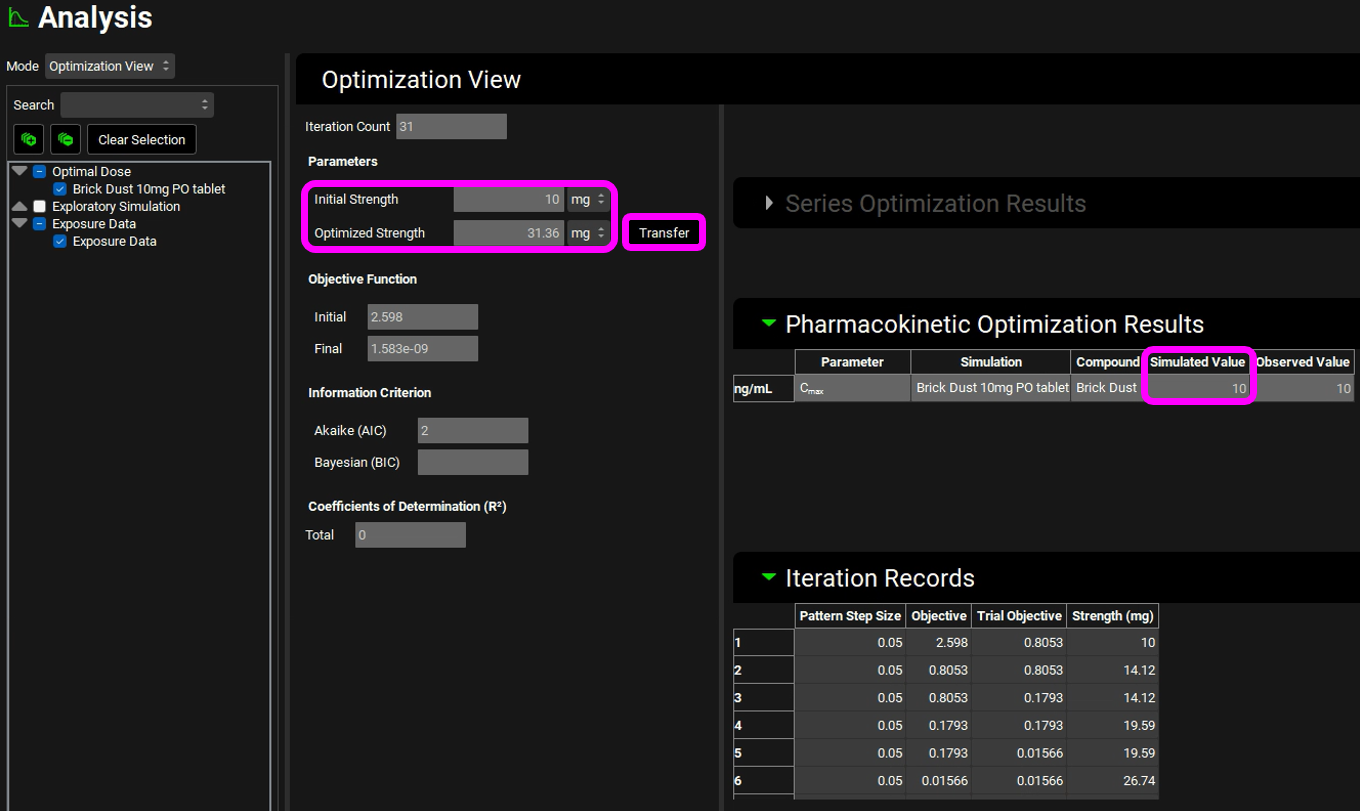Viewport: 1360px width, 811px height.
Task: Enable the Exploratory Simulation checkbox
Action: pyautogui.click(x=40, y=207)
